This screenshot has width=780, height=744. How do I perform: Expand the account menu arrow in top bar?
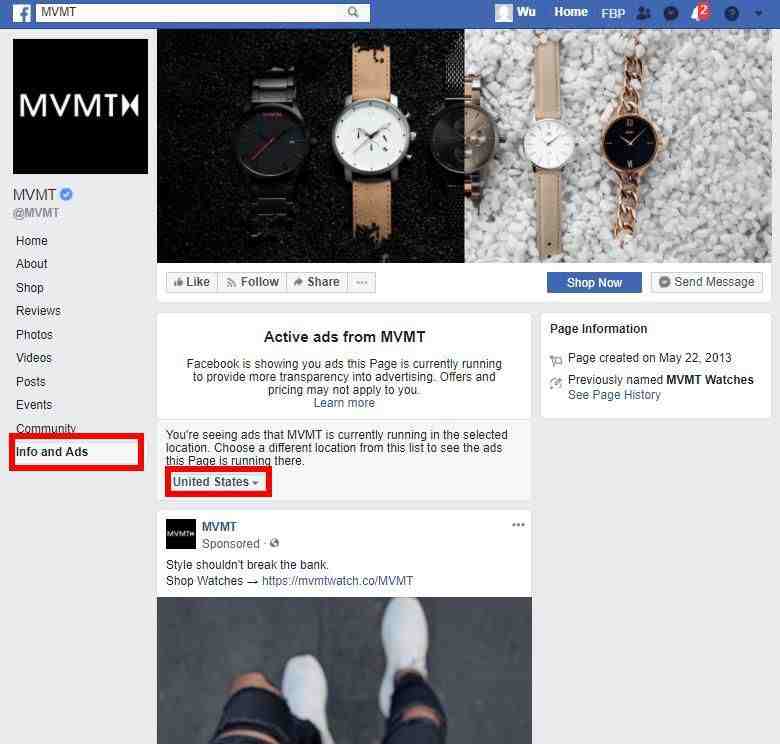pyautogui.click(x=758, y=13)
